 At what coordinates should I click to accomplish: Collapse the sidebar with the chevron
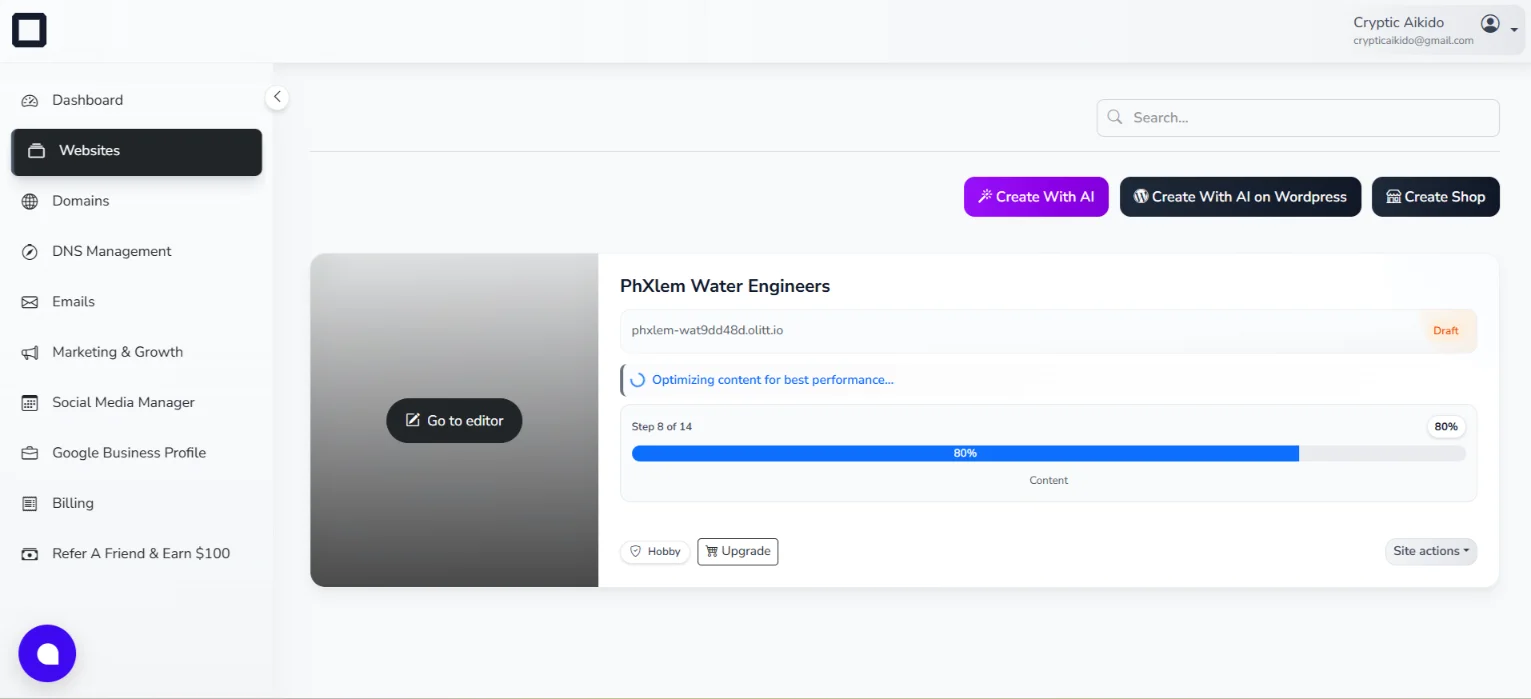277,97
